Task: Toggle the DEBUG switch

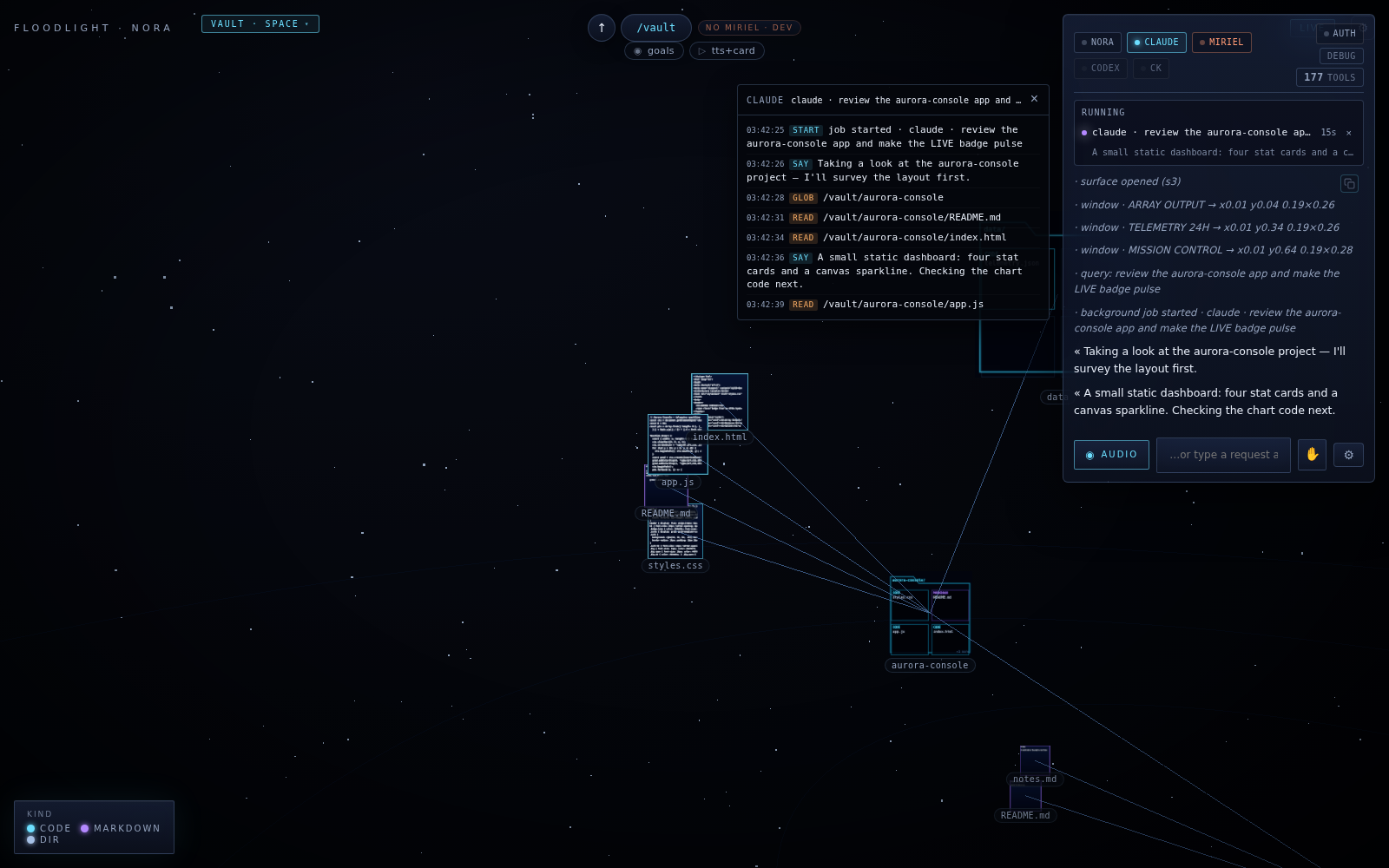Action: [1341, 56]
